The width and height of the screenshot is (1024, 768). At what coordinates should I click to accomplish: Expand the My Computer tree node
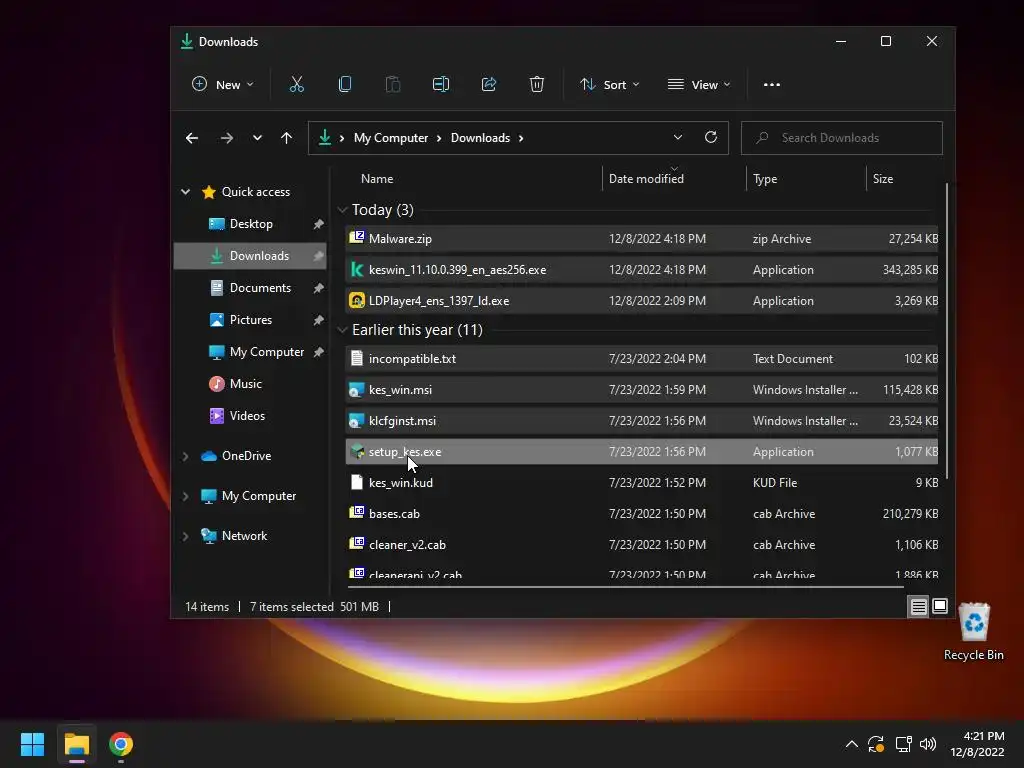click(x=185, y=496)
